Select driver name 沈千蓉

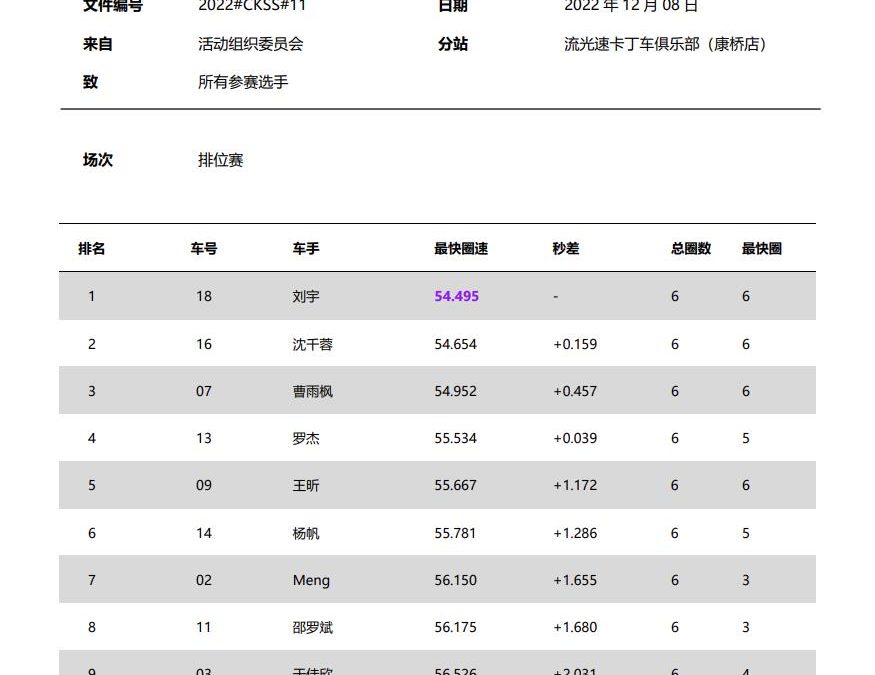(313, 344)
